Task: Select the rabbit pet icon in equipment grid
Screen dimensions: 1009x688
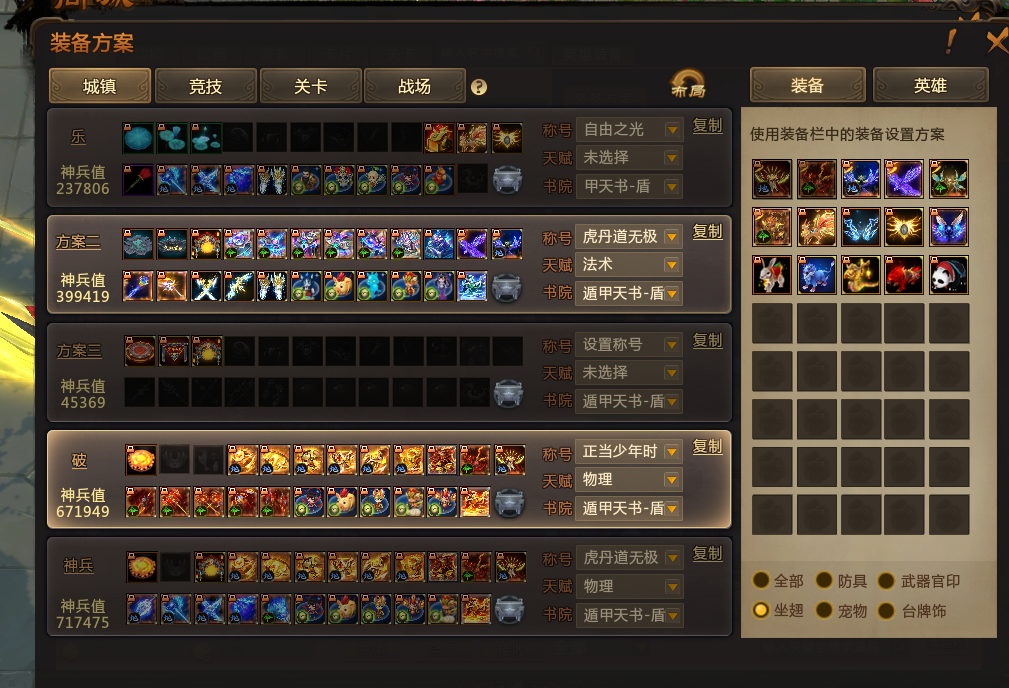Action: click(772, 275)
